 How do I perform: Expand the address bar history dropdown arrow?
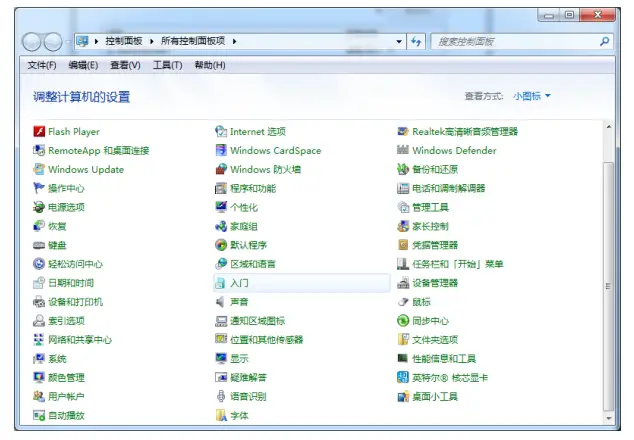coord(399,41)
